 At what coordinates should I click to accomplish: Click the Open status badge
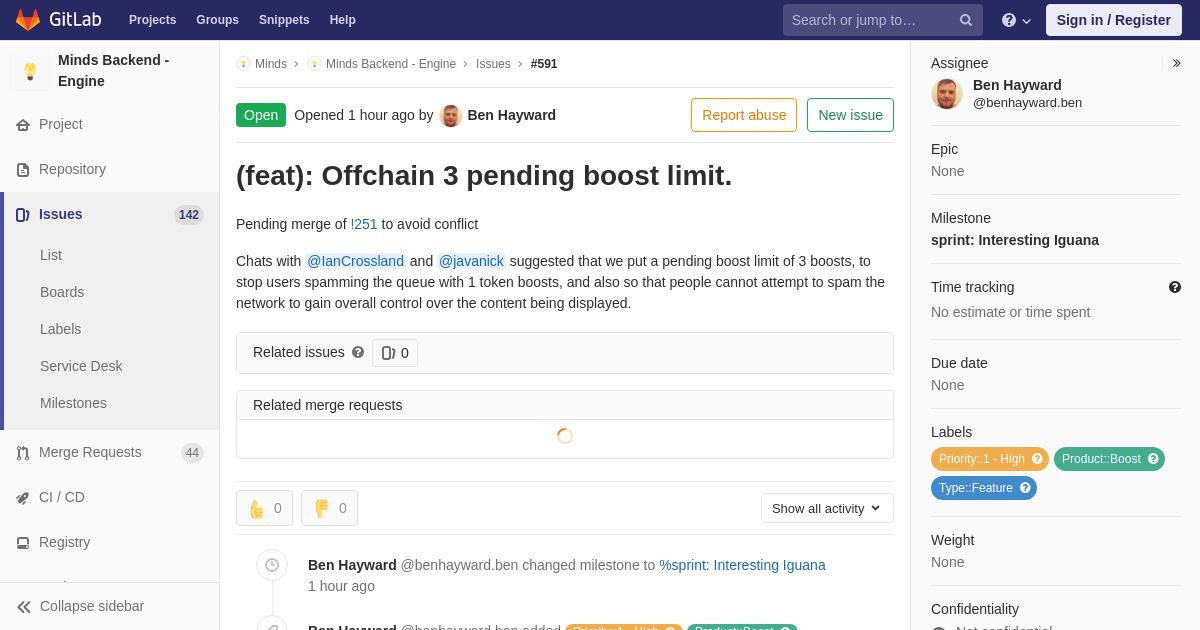click(261, 115)
